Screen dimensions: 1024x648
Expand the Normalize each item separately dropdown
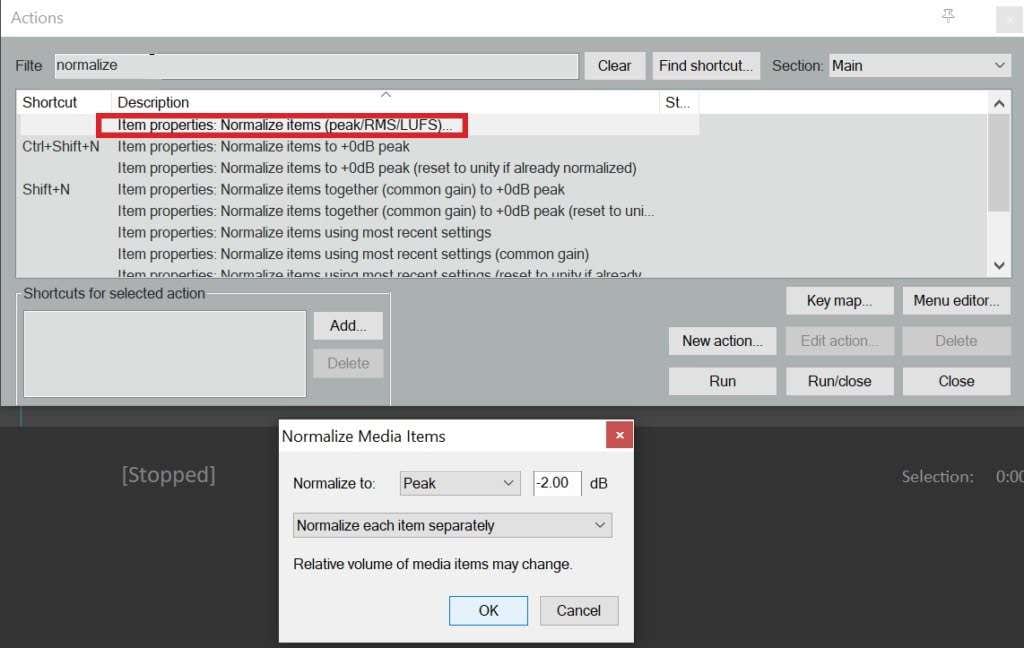(x=452, y=525)
